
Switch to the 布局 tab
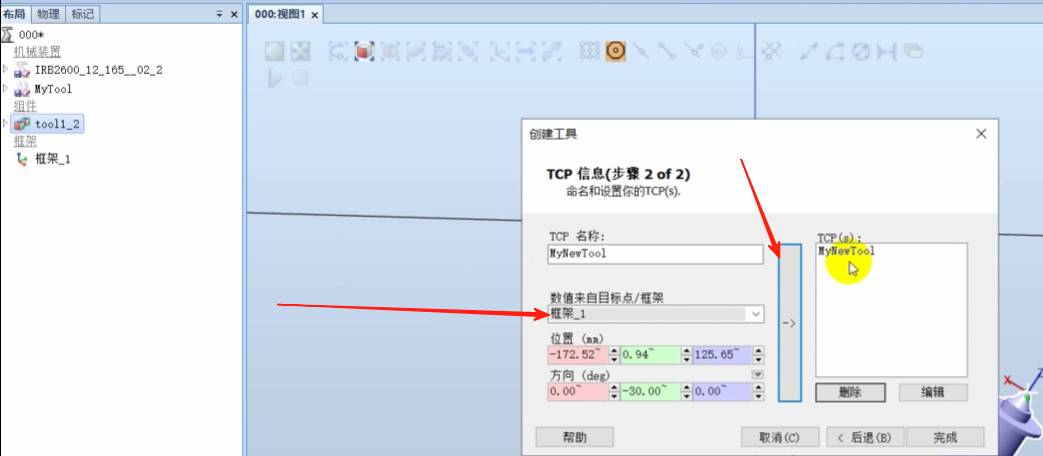(x=15, y=14)
